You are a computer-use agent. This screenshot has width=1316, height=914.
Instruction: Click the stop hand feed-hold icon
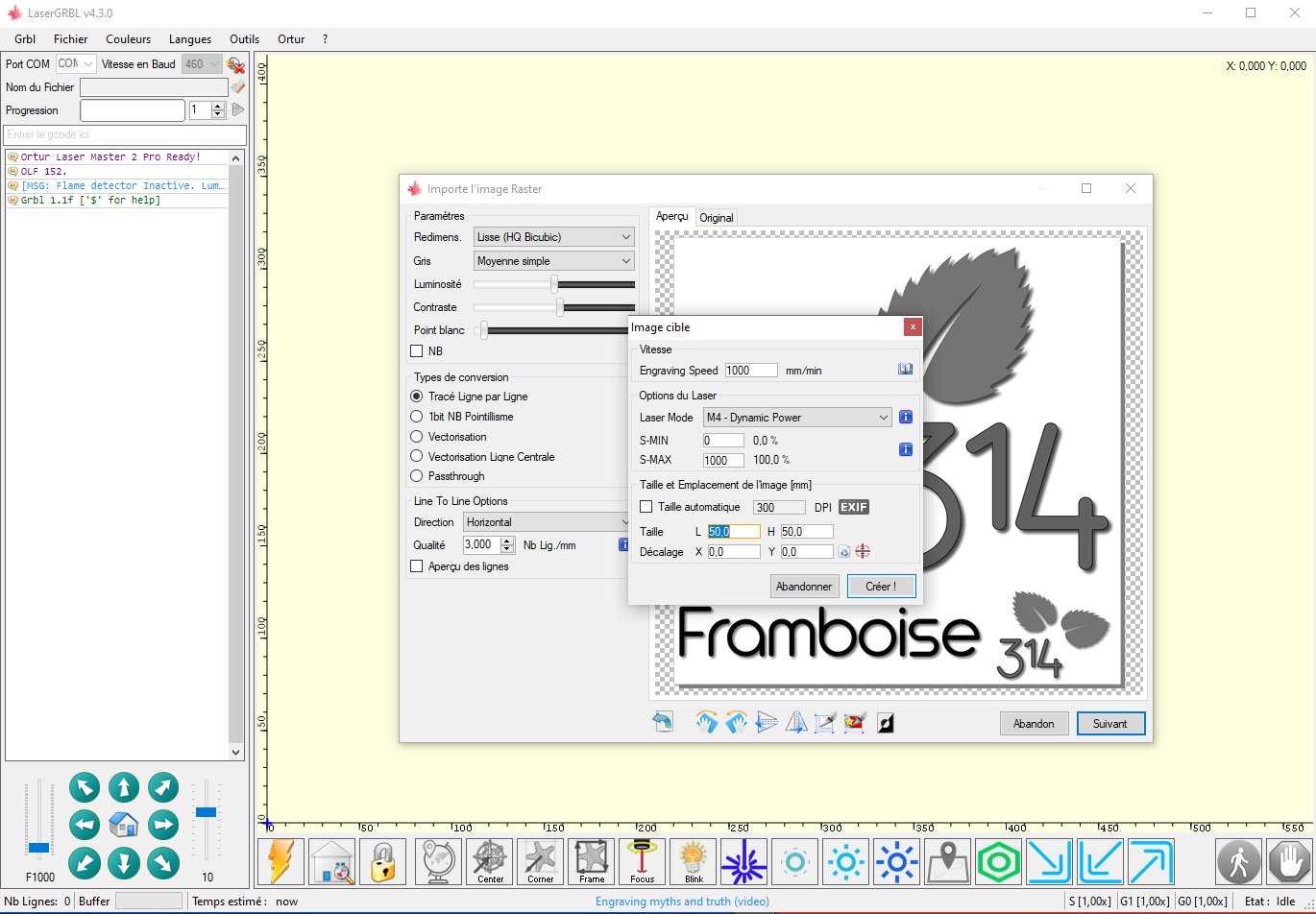click(x=1290, y=861)
